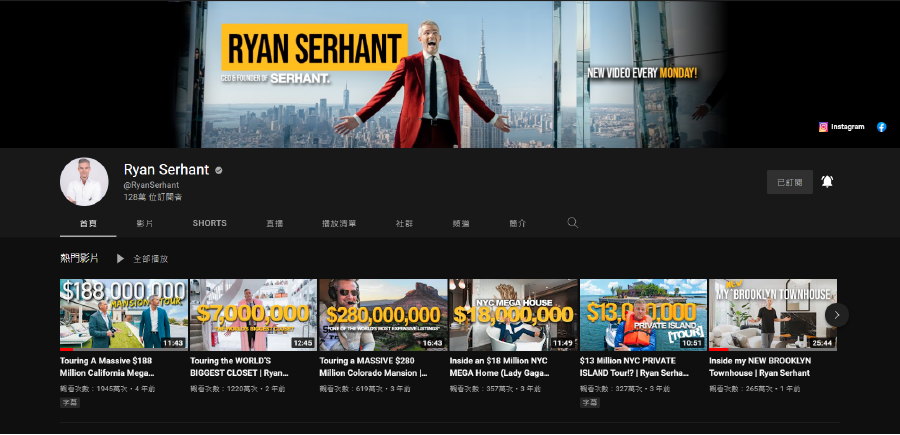Click the 16:43 duration label

click(432, 343)
